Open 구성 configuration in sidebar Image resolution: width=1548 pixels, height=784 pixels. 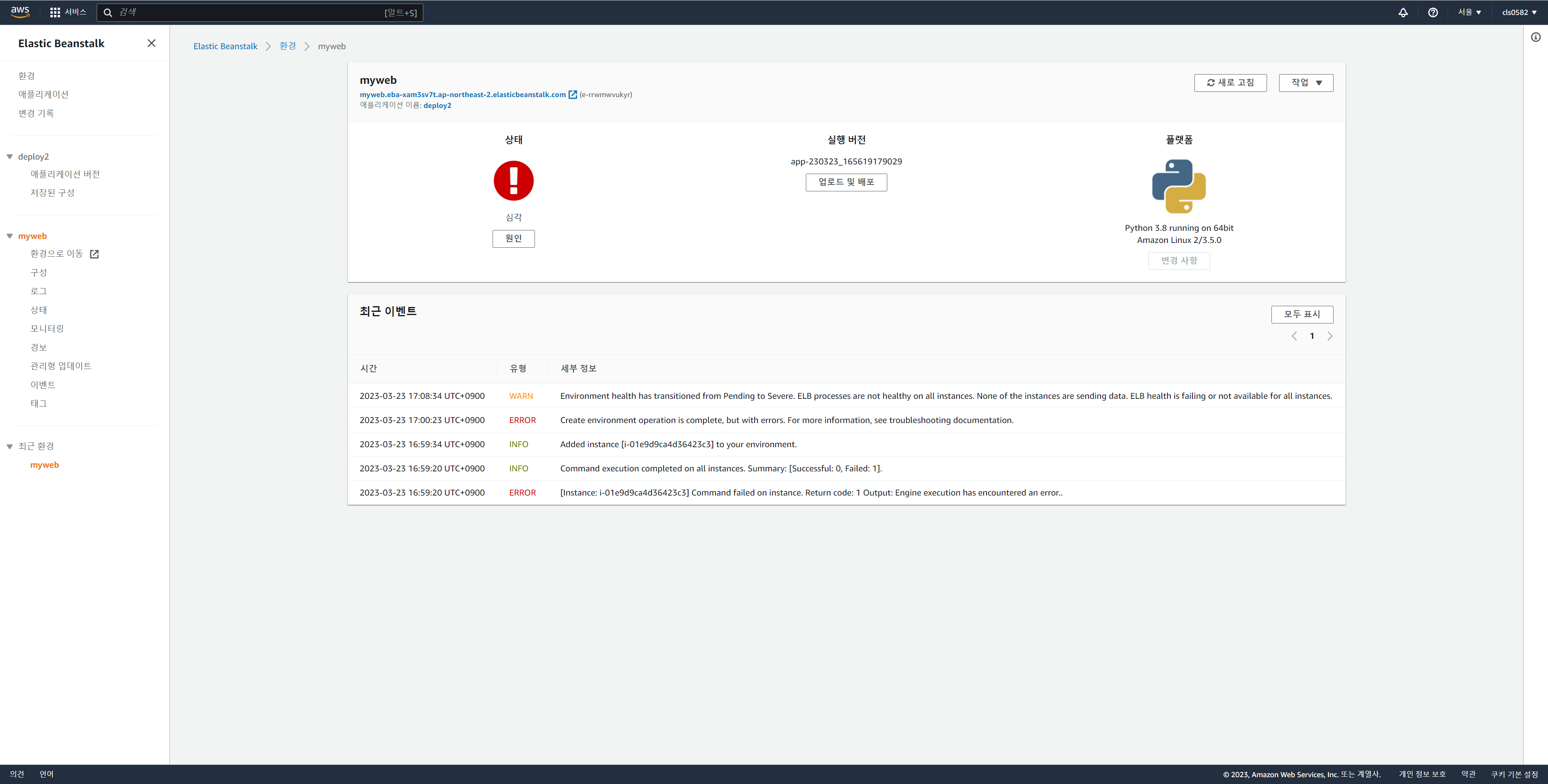(38, 273)
